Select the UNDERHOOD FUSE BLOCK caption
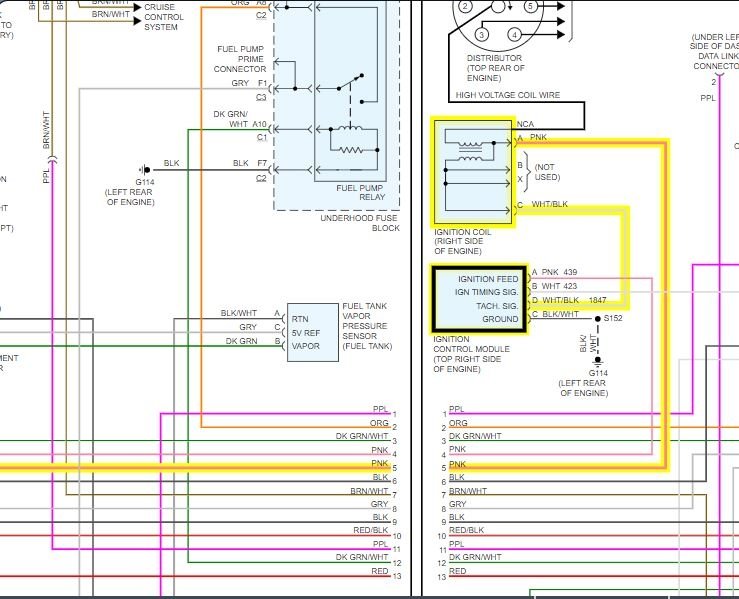 point(360,223)
